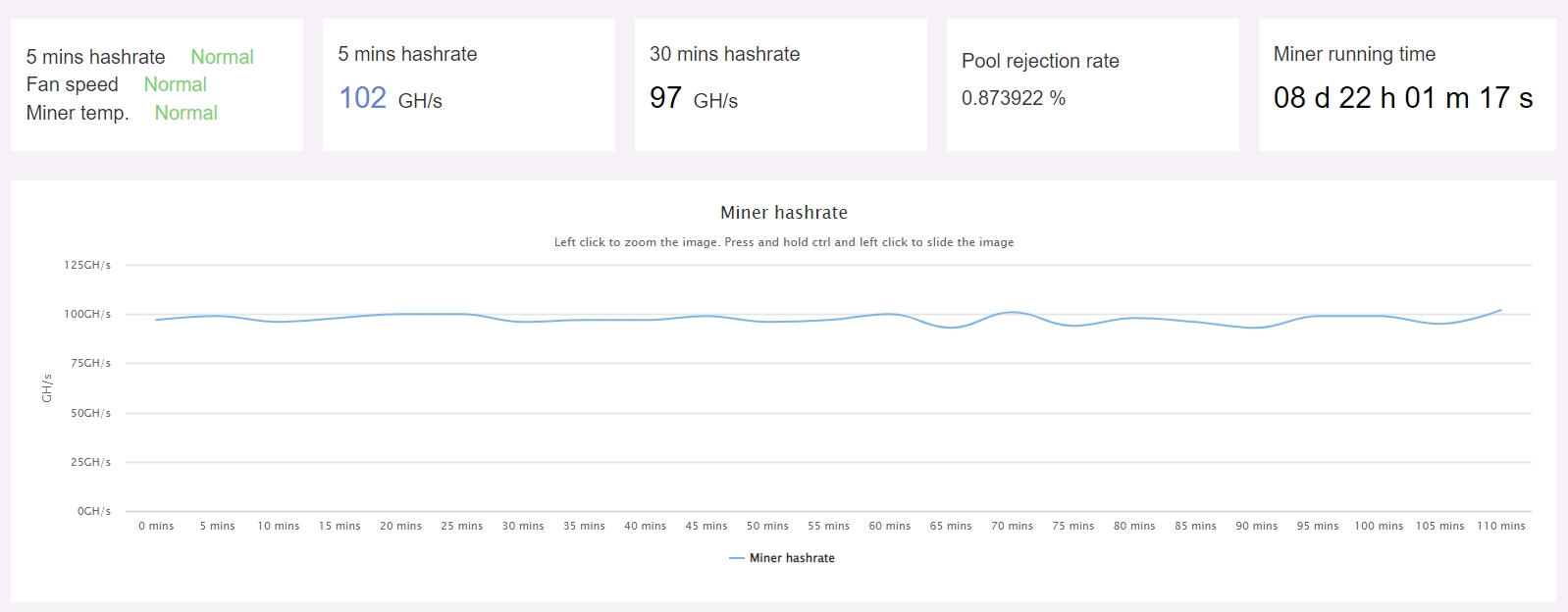
Task: Click the chart zoom instruction text
Action: click(783, 242)
